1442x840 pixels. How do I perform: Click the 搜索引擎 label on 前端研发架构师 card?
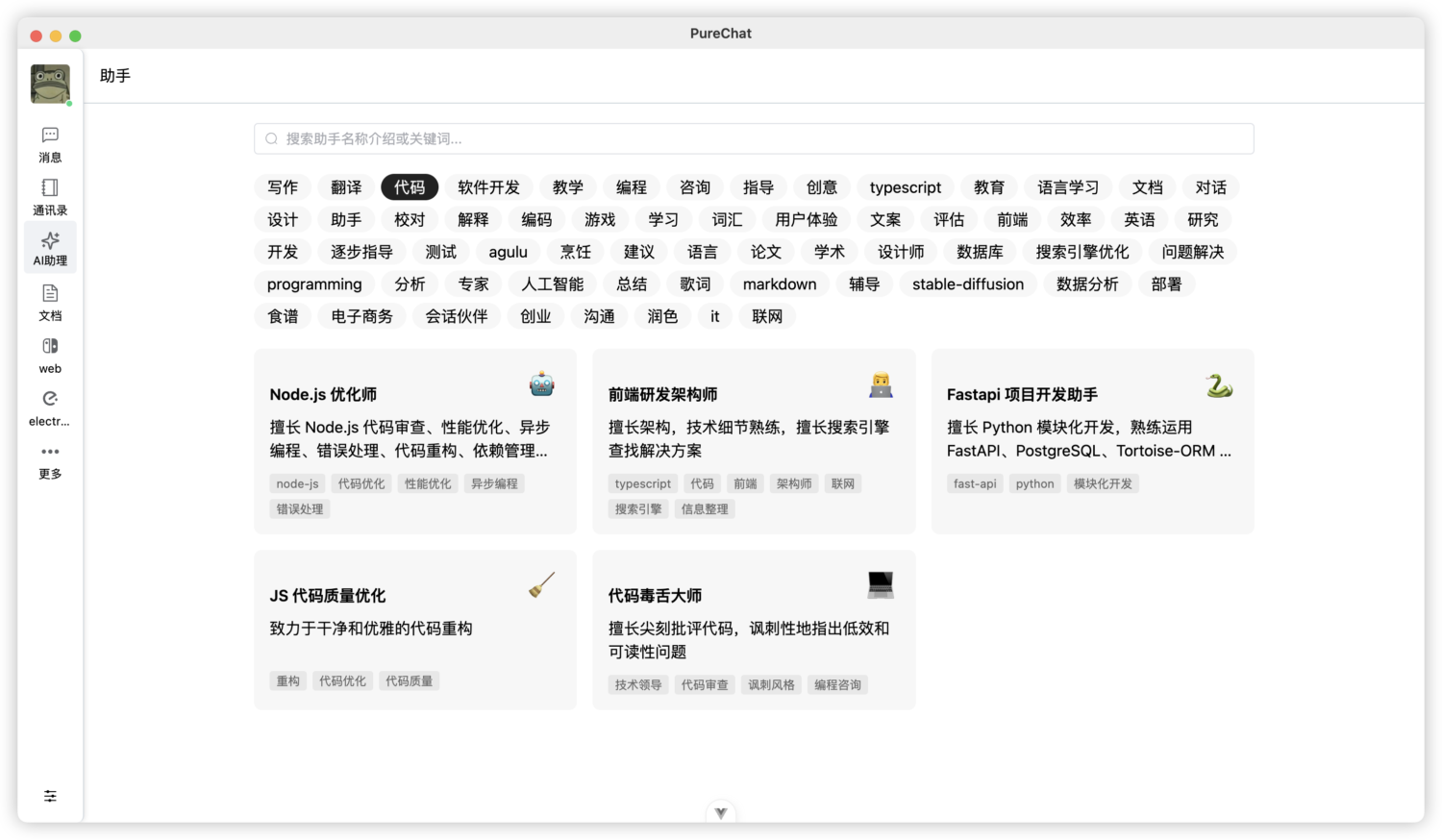638,509
